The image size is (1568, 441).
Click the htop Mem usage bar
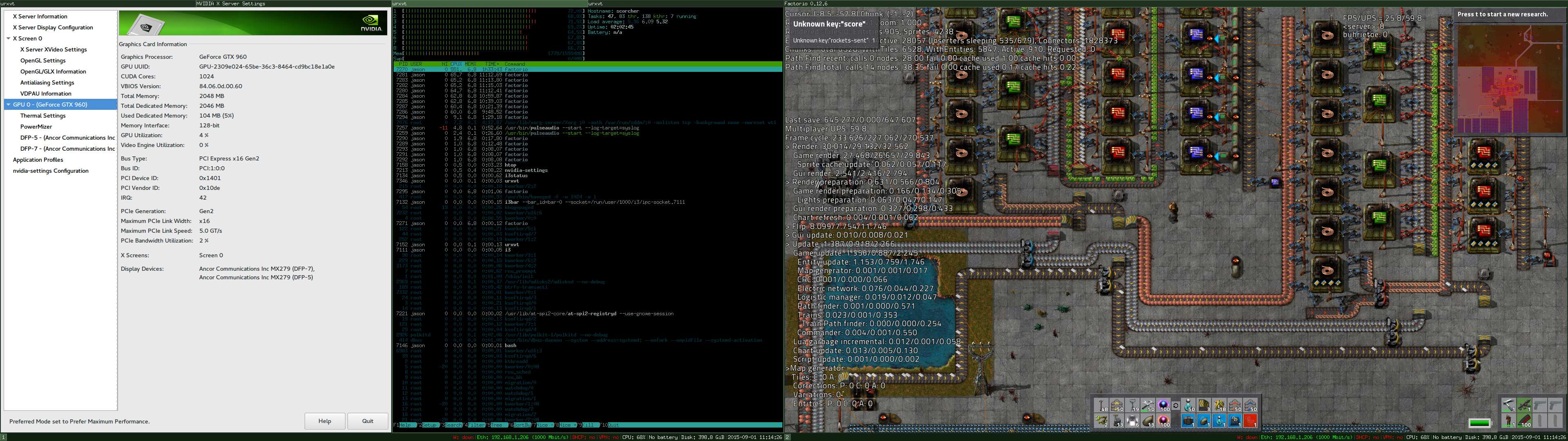(x=489, y=53)
